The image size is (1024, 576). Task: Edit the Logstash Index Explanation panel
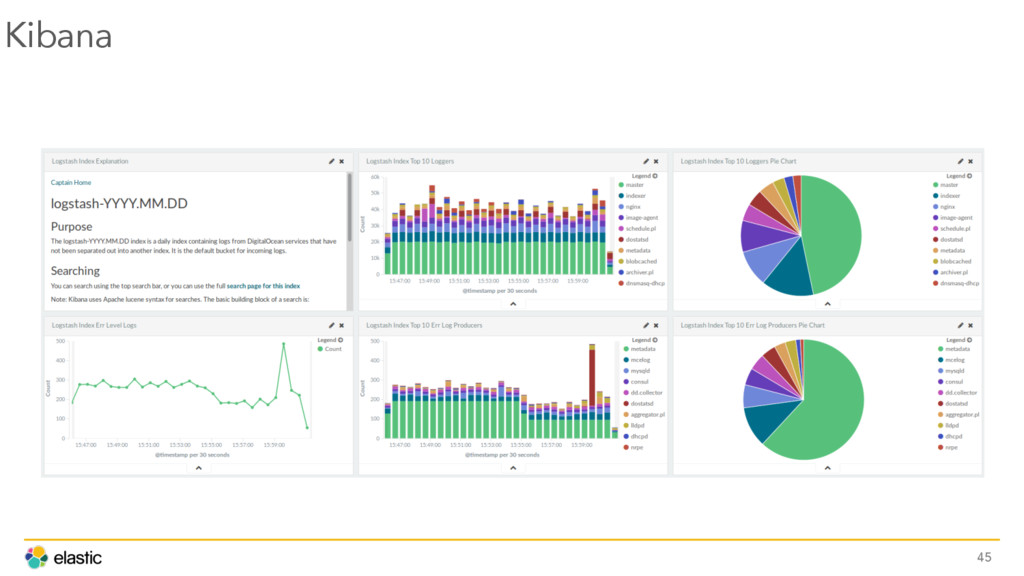[331, 161]
